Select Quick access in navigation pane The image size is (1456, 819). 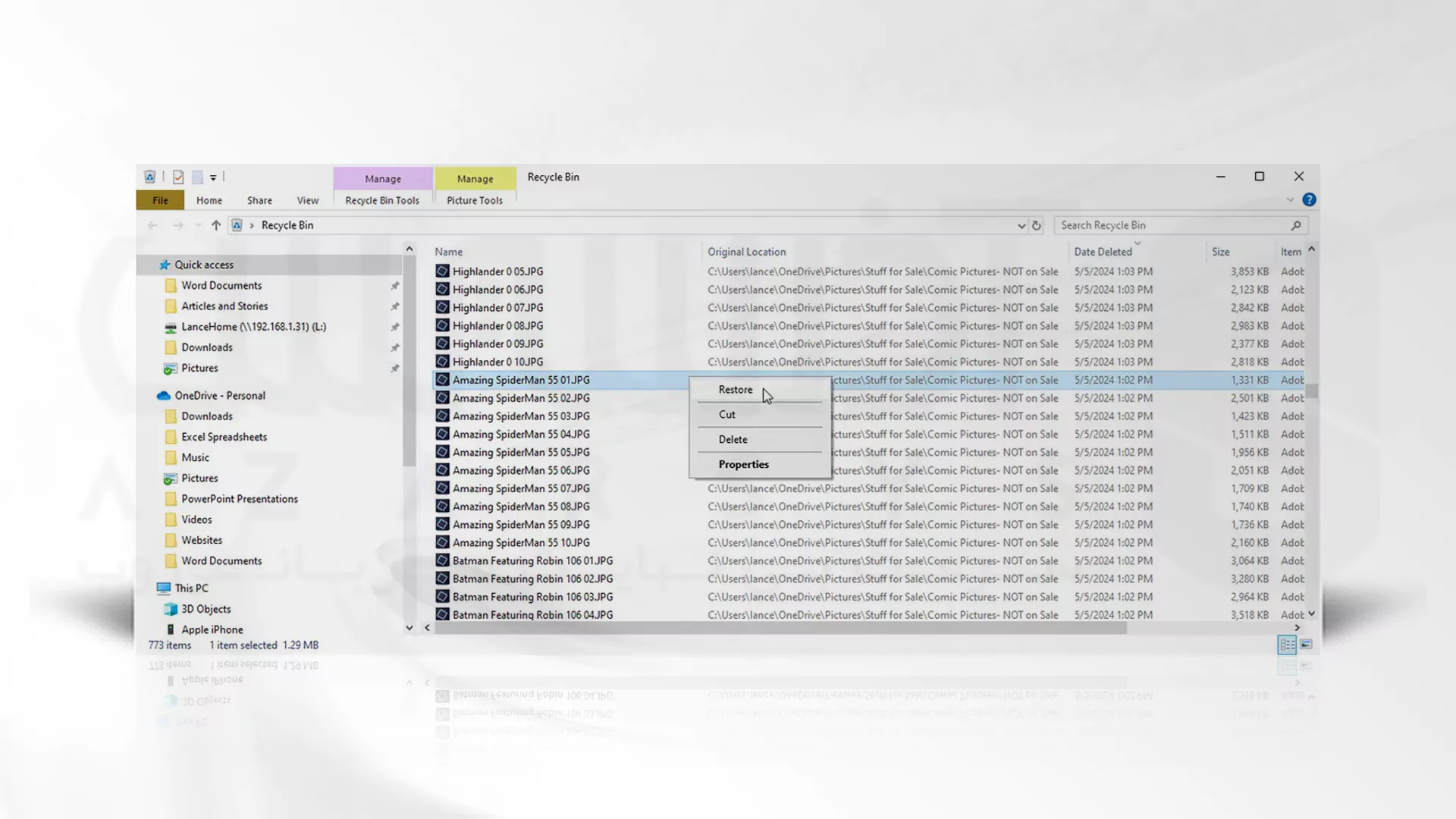pyautogui.click(x=204, y=265)
